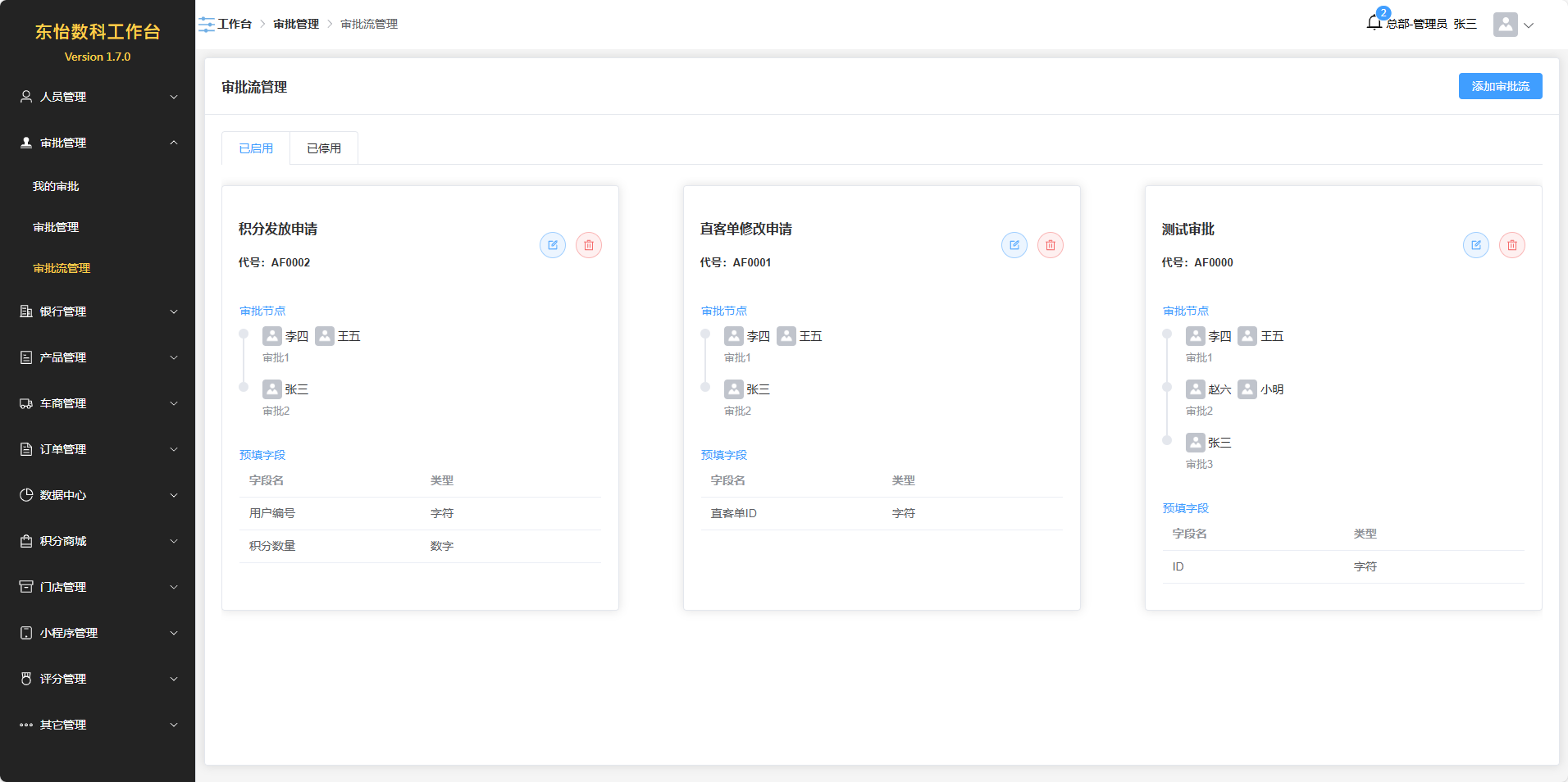Delete the 积分发放申请 approval flow
The height and width of the screenshot is (782, 1568).
589,245
